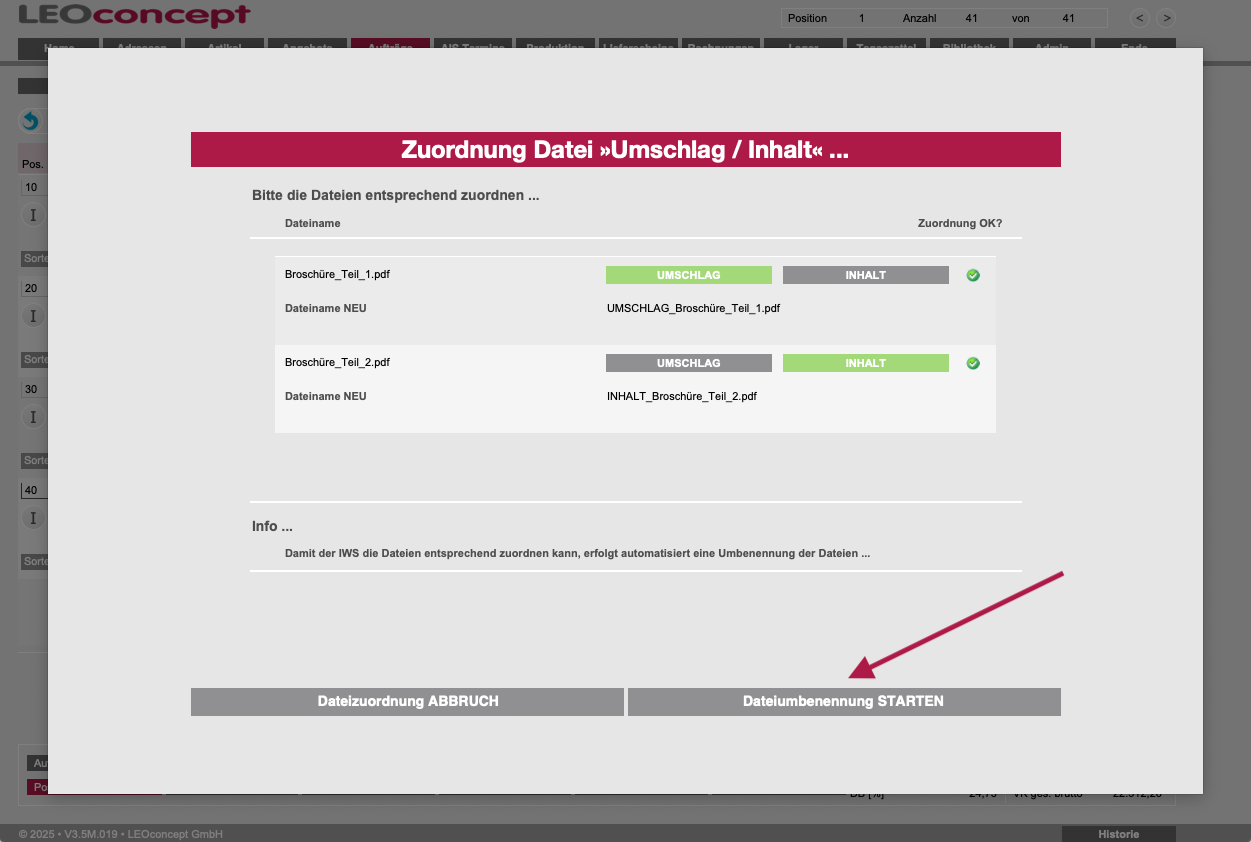Image resolution: width=1251 pixels, height=842 pixels.
Task: Click the info icon below position 10
Action: (32, 215)
